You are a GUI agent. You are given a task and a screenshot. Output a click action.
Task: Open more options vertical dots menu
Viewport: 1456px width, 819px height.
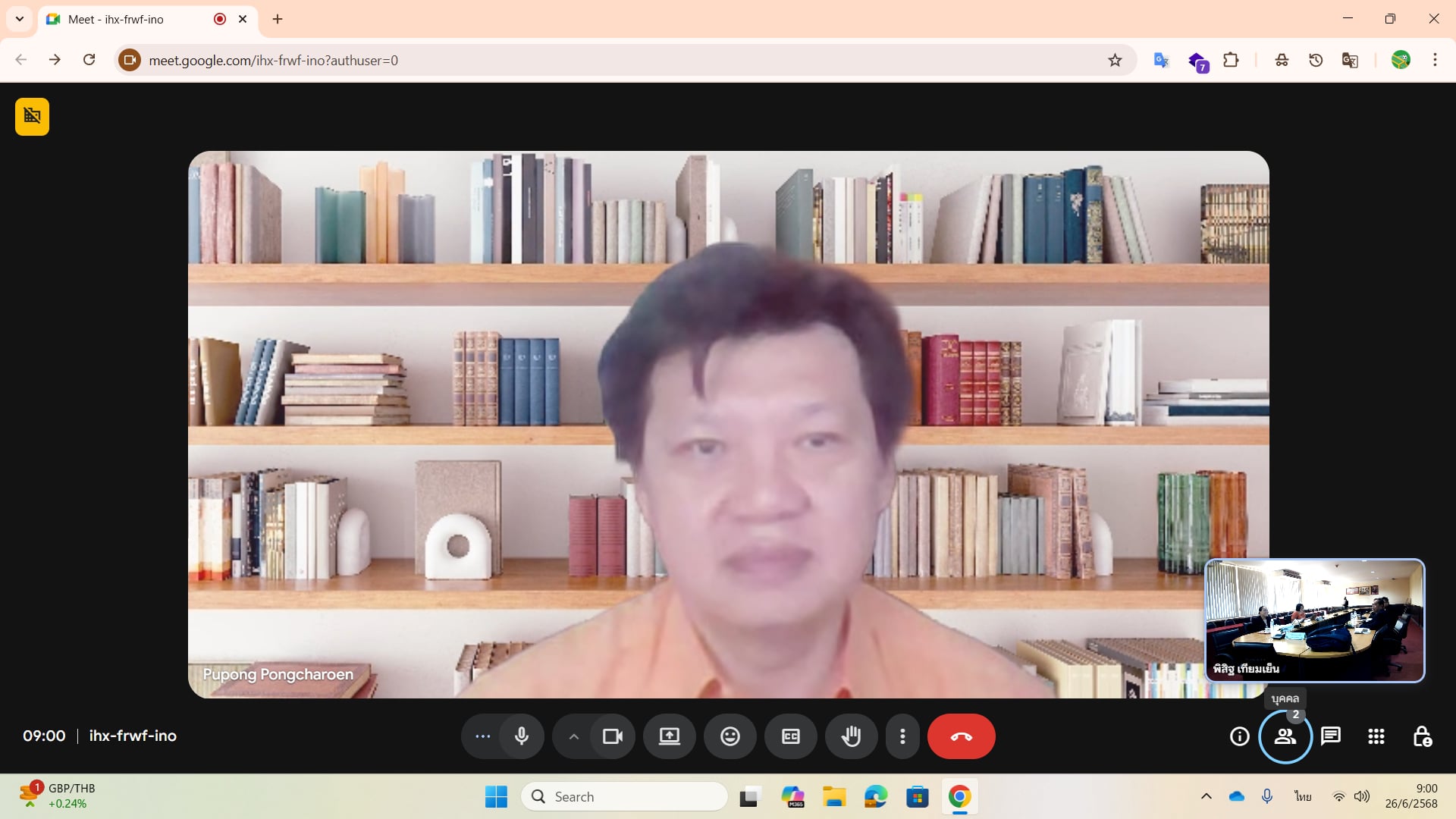click(902, 736)
